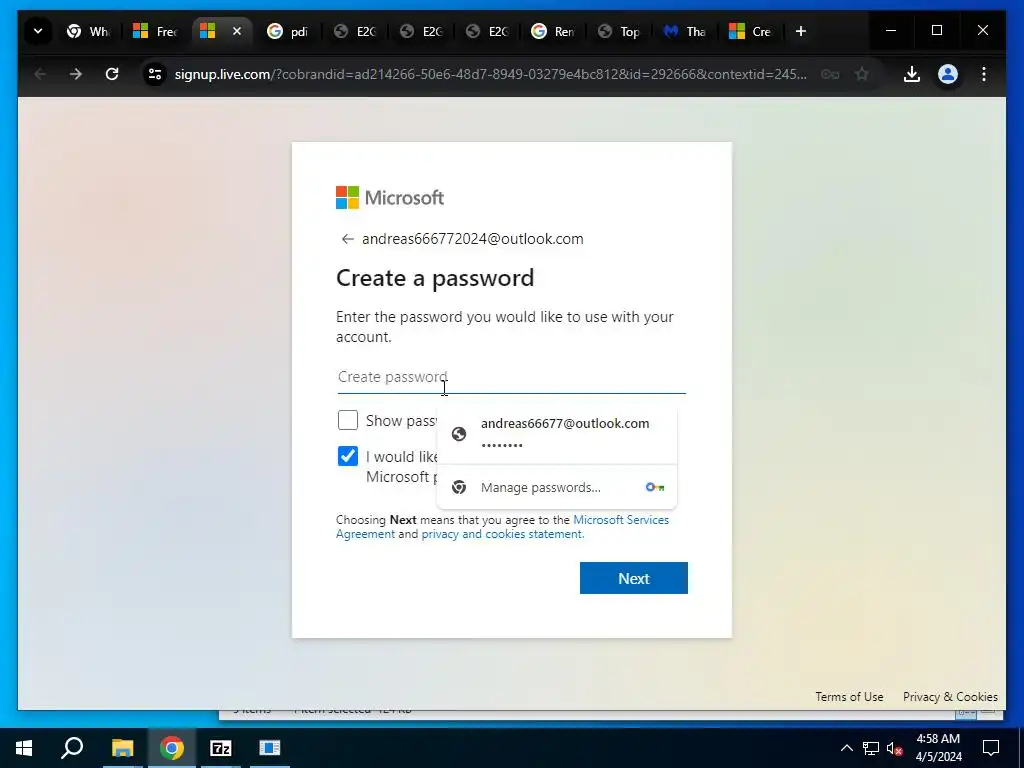Open Privacy & Cookies footer link
Viewport: 1024px width, 768px height.
[950, 697]
